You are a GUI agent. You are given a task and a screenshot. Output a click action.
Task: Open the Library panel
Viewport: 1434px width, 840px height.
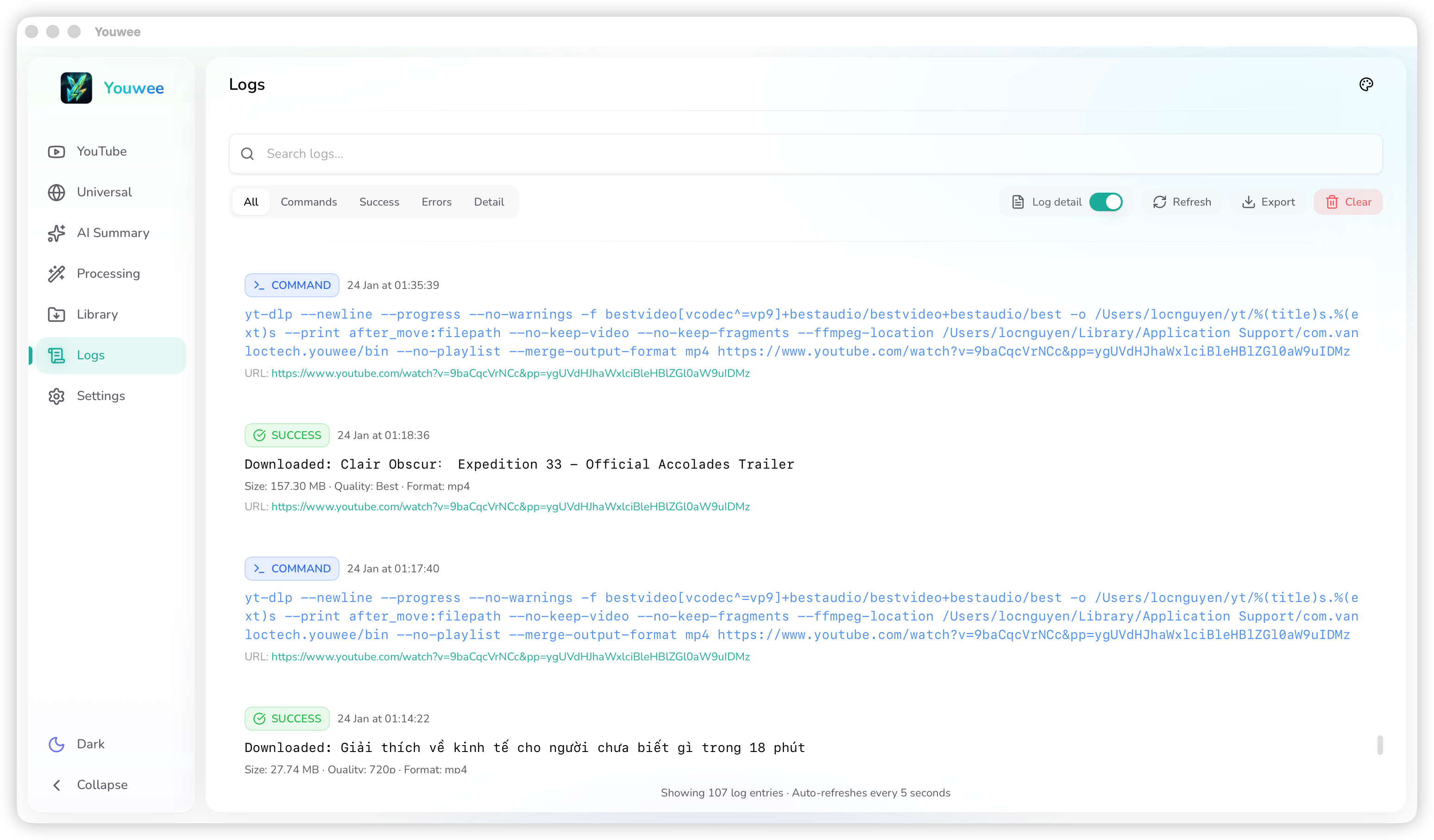tap(98, 314)
